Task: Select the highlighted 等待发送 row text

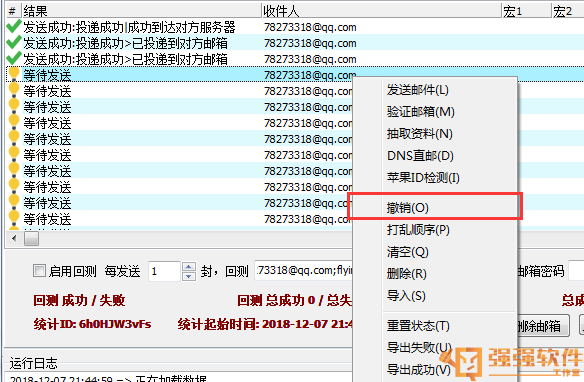Action: click(47, 75)
